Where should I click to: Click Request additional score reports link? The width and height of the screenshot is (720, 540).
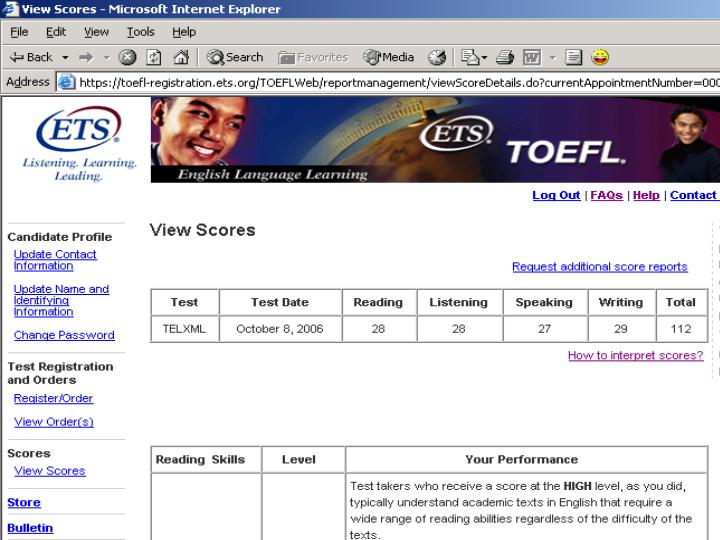[x=600, y=267]
